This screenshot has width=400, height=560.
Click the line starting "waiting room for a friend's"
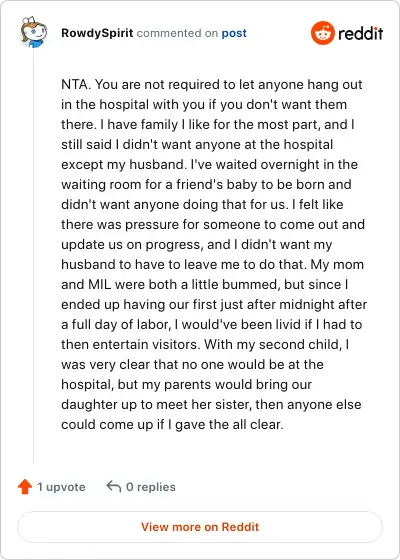tap(206, 185)
